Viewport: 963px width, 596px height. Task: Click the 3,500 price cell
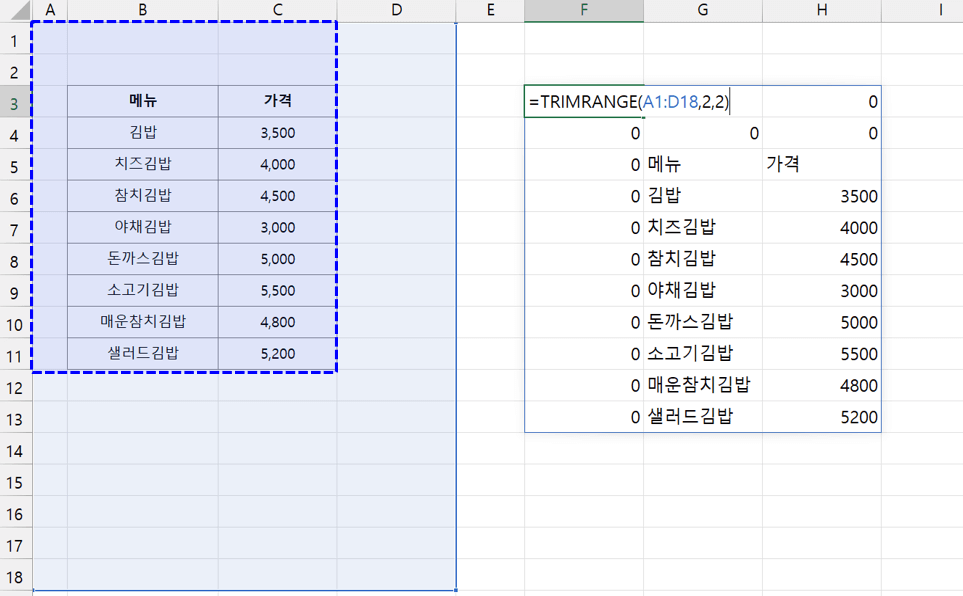[x=278, y=133]
